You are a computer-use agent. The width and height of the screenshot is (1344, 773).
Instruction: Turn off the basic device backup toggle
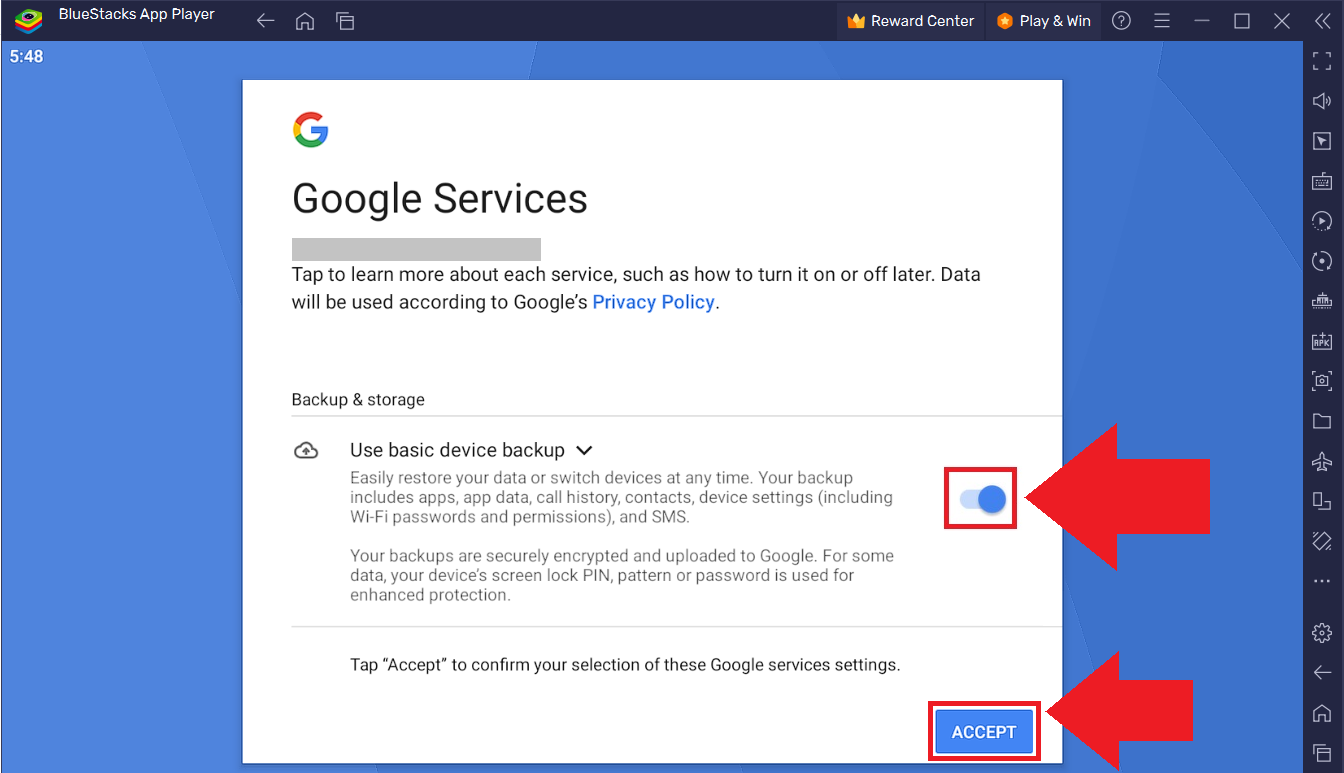pos(982,499)
